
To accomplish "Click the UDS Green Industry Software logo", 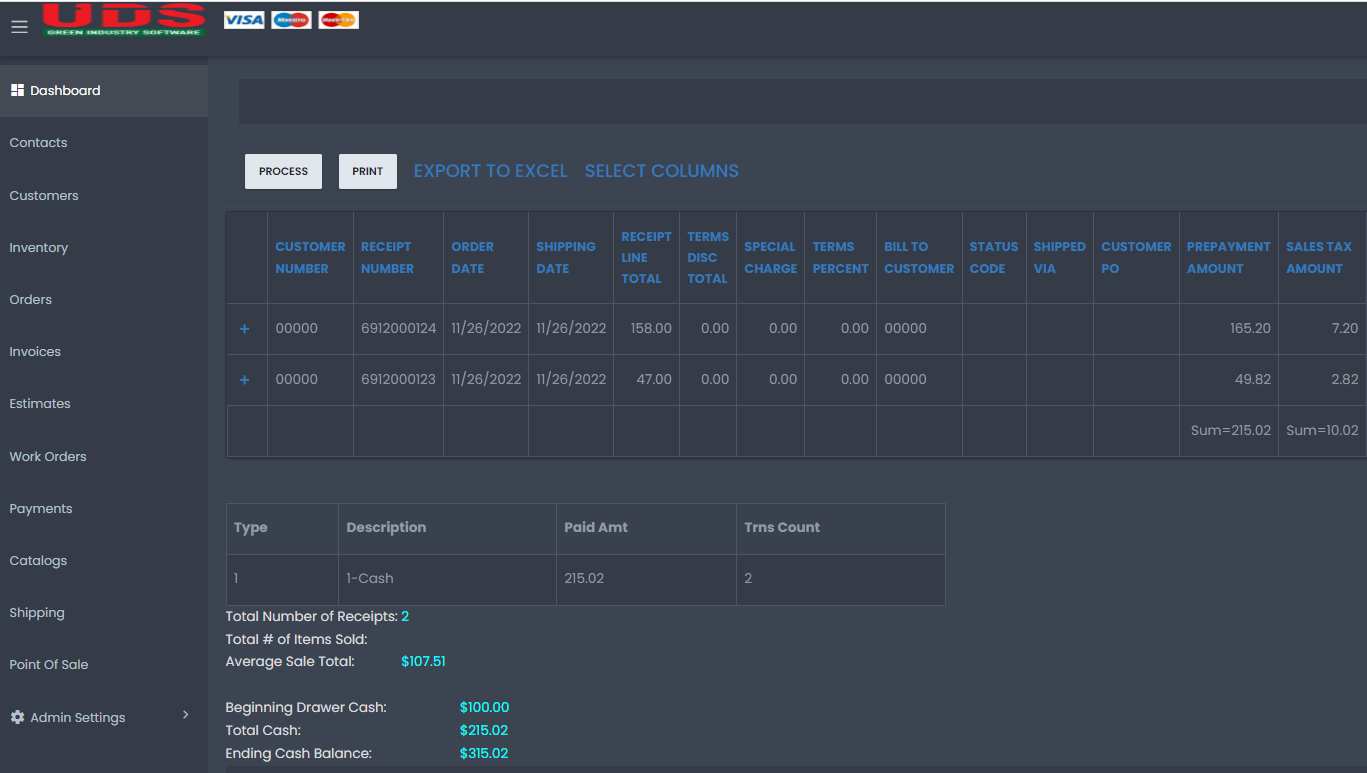I will [124, 20].
